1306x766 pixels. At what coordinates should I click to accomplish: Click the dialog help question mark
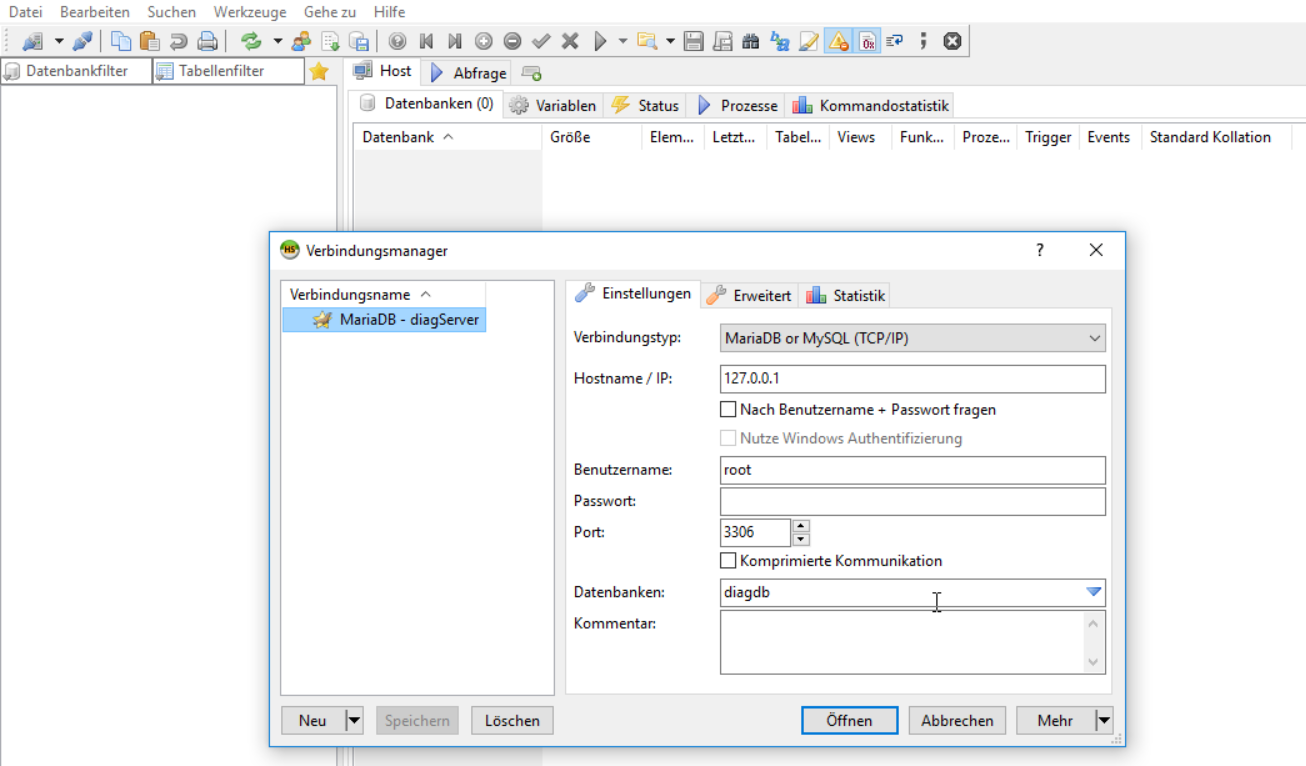point(1040,250)
